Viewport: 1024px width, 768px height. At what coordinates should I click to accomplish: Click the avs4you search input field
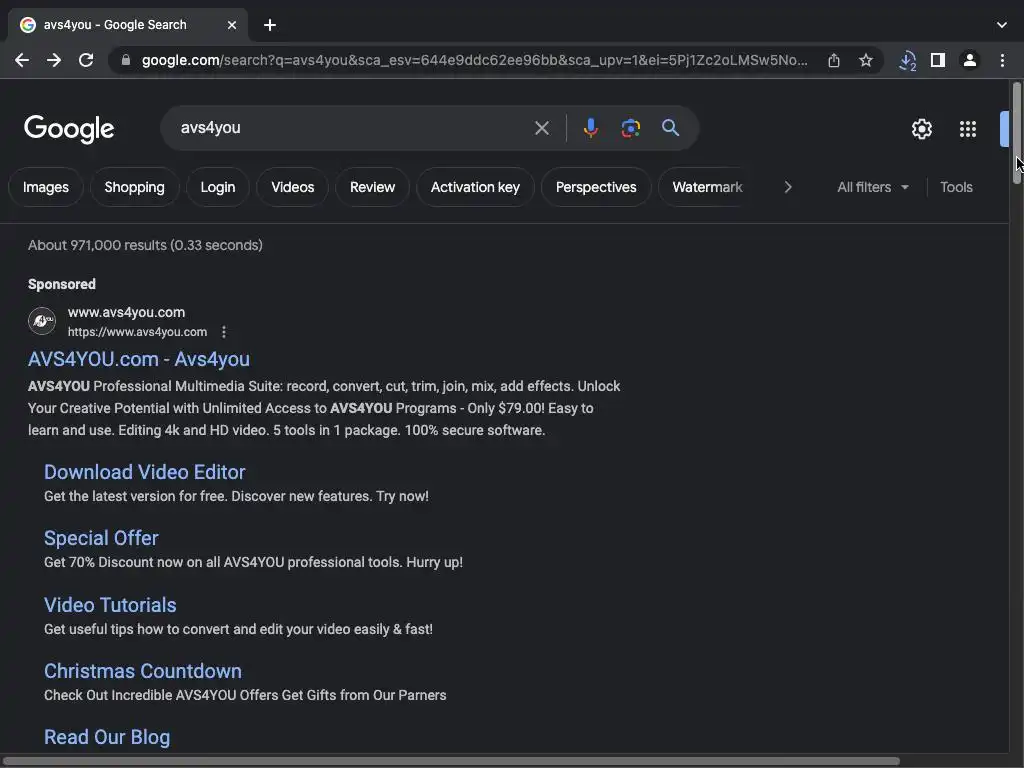tap(353, 128)
